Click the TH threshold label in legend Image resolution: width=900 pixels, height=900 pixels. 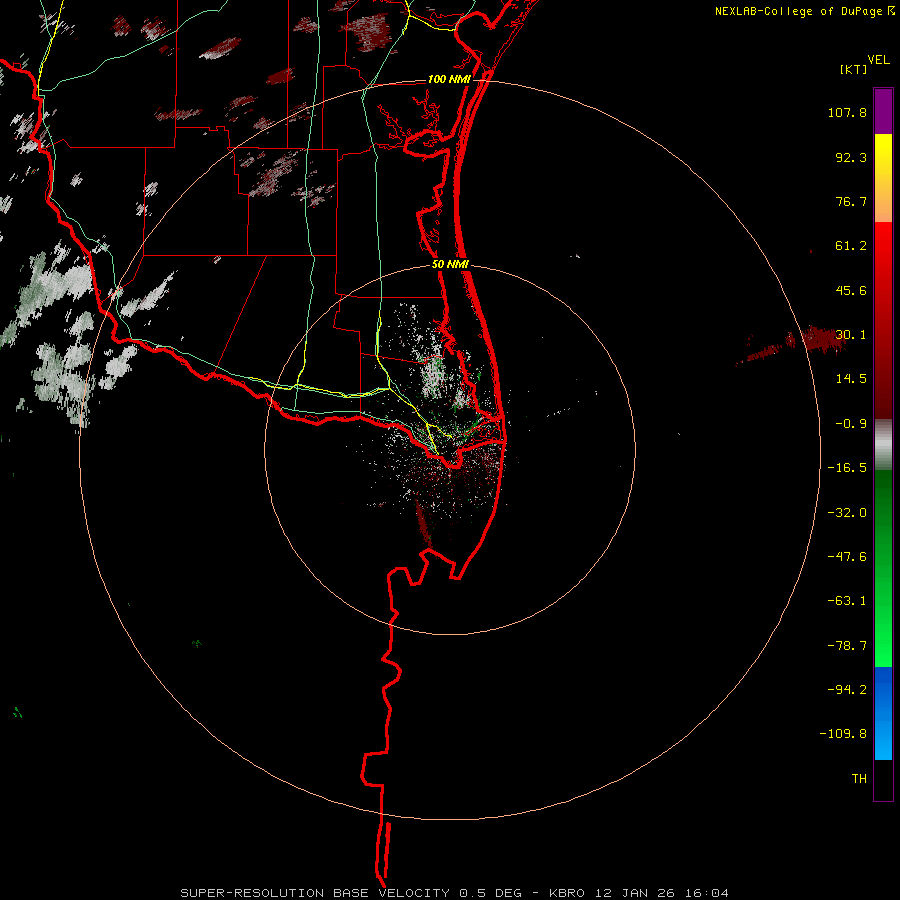pos(859,779)
